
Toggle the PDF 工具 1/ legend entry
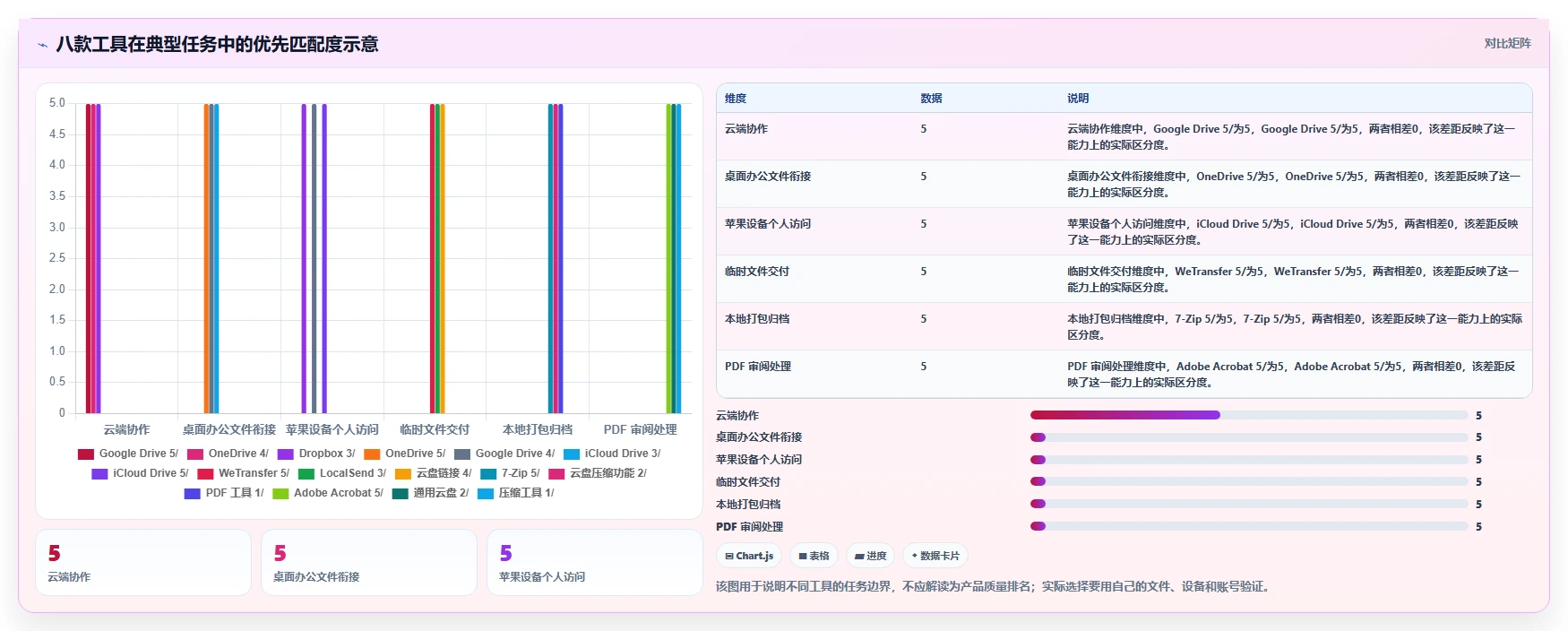224,493
